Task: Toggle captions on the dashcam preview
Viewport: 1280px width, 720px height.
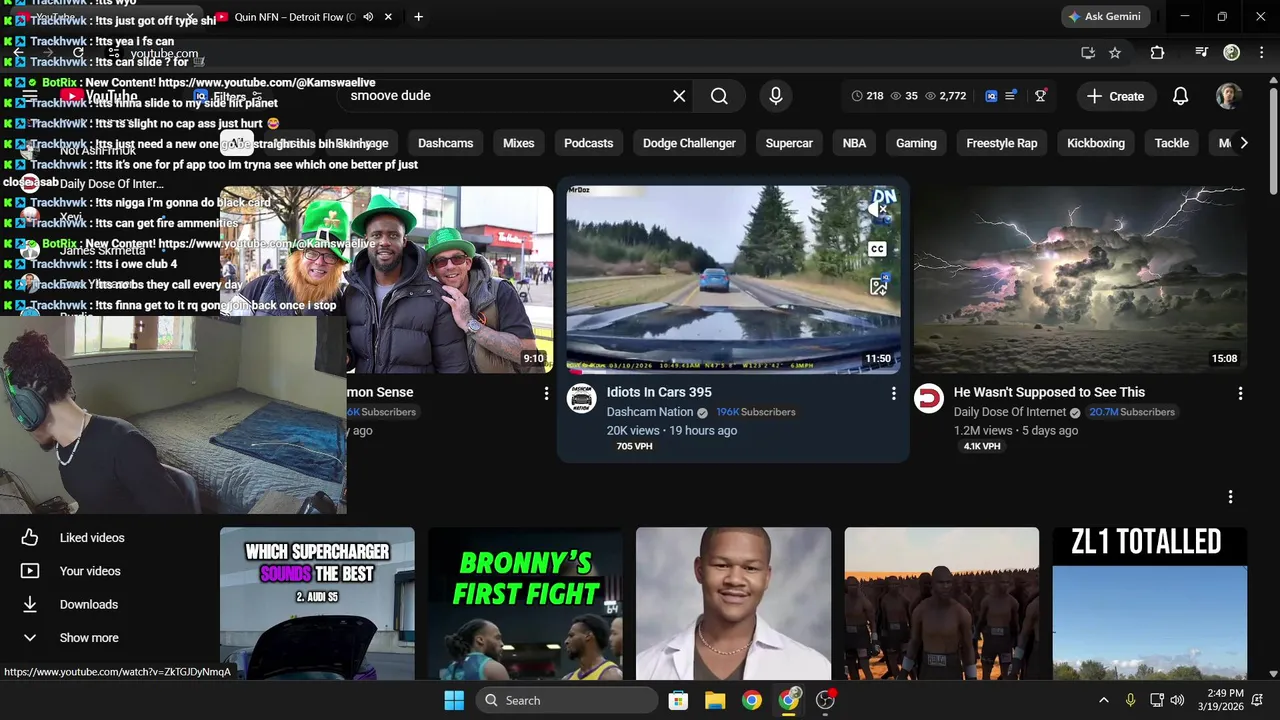Action: 877,249
